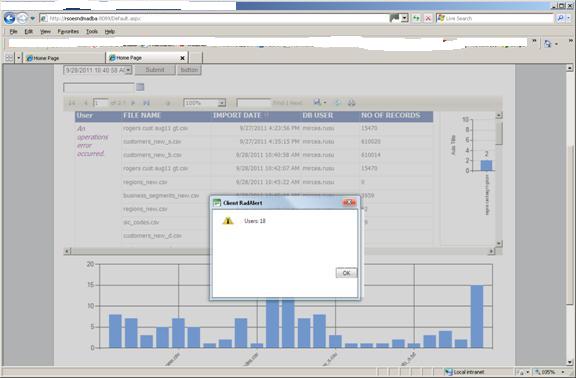Switch to the first Home Page tab
Screen dimensions: 576x378
64,58
